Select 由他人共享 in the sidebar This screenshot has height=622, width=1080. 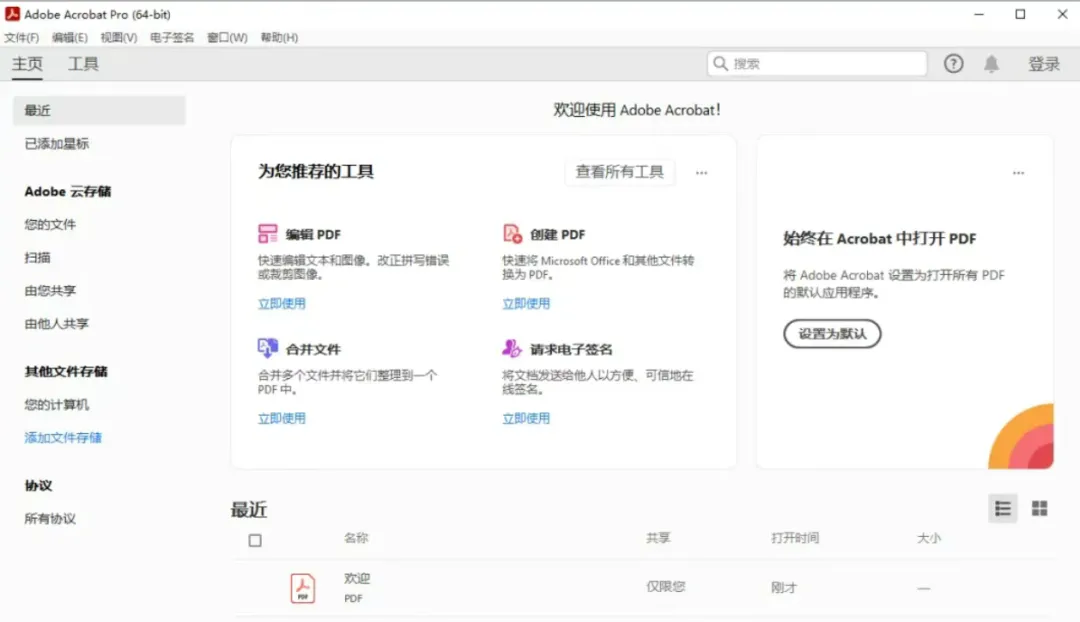pyautogui.click(x=56, y=324)
